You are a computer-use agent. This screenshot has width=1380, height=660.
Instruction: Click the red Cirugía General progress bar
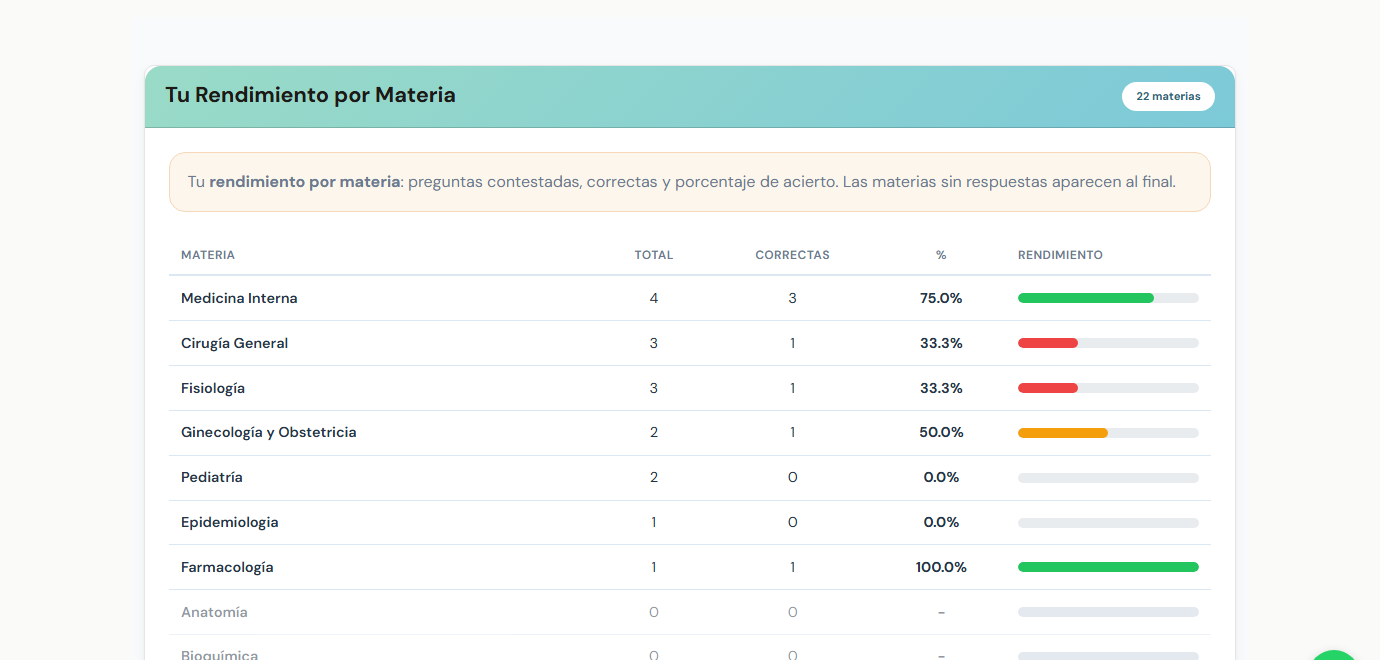1048,343
